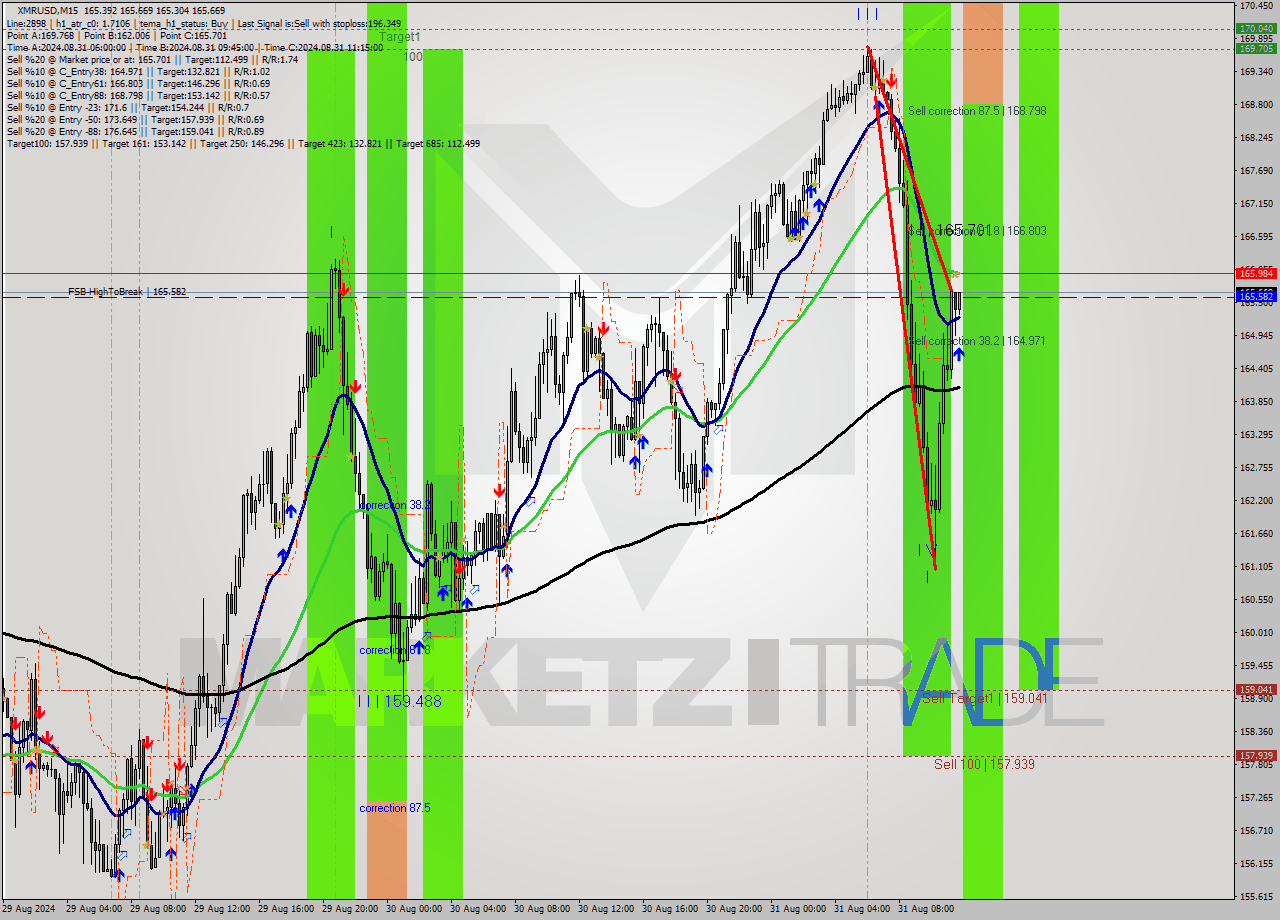
Task: Click the Sell %20 @ Market price info line
Action: (152, 59)
